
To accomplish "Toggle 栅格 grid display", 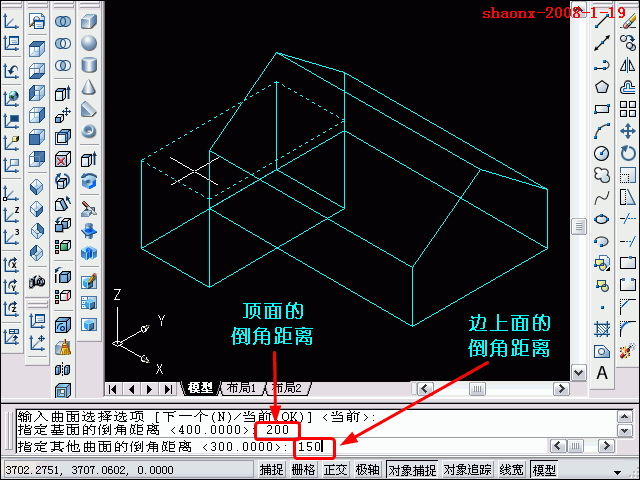I will point(303,469).
